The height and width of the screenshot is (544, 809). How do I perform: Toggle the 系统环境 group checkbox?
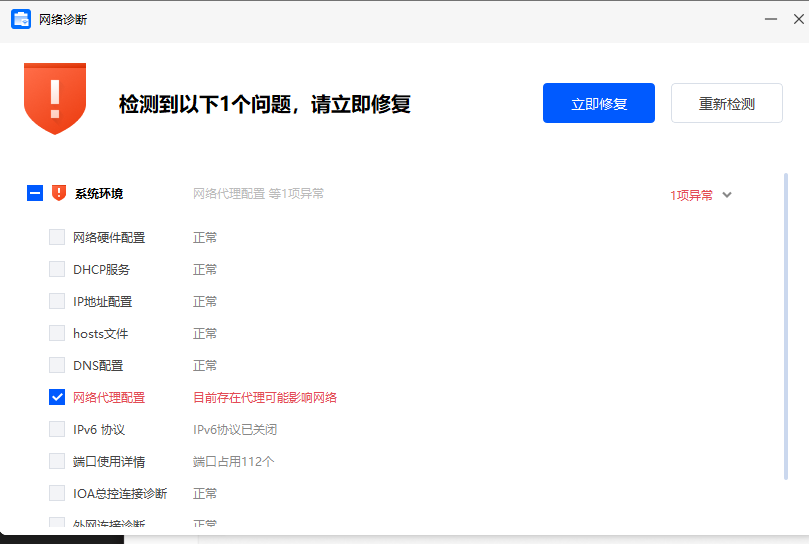[x=35, y=194]
